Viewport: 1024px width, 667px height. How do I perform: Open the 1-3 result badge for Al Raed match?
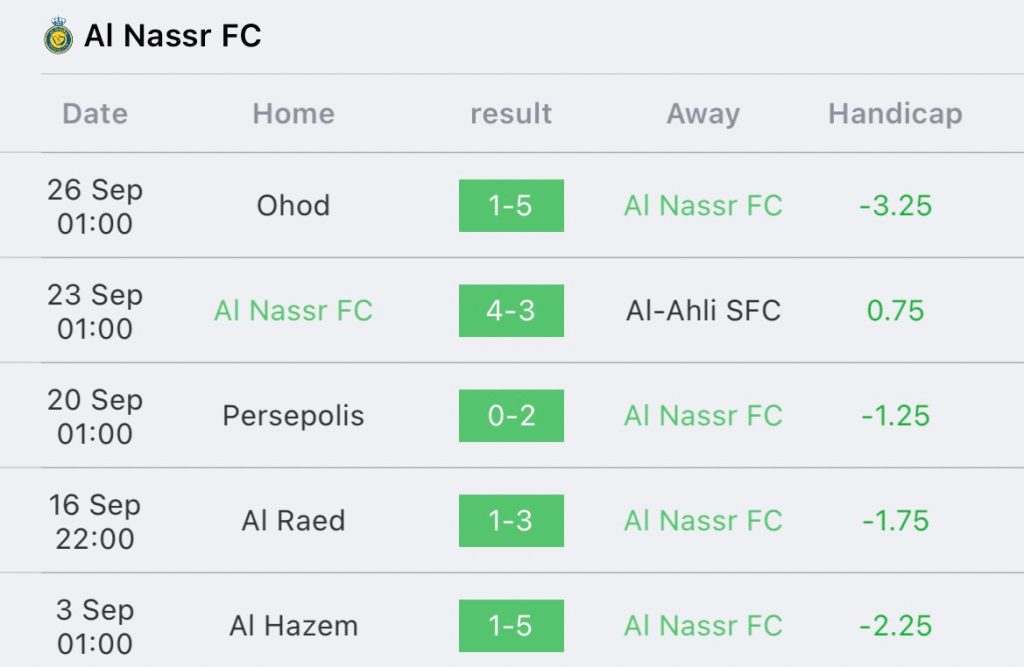click(x=511, y=521)
